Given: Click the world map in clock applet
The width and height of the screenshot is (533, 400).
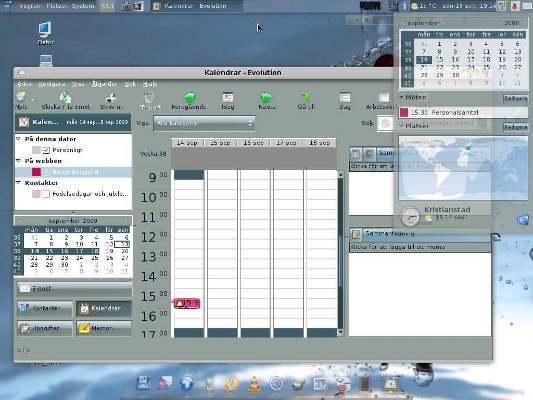Looking at the screenshot, I should pyautogui.click(x=463, y=168).
